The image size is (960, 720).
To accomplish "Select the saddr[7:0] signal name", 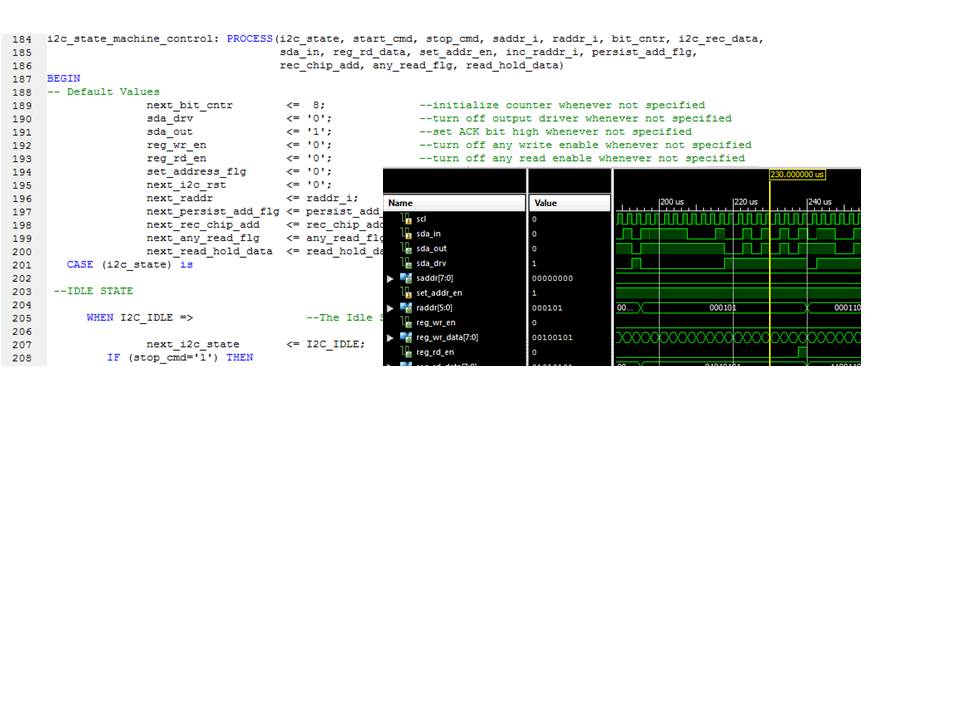I will [435, 278].
